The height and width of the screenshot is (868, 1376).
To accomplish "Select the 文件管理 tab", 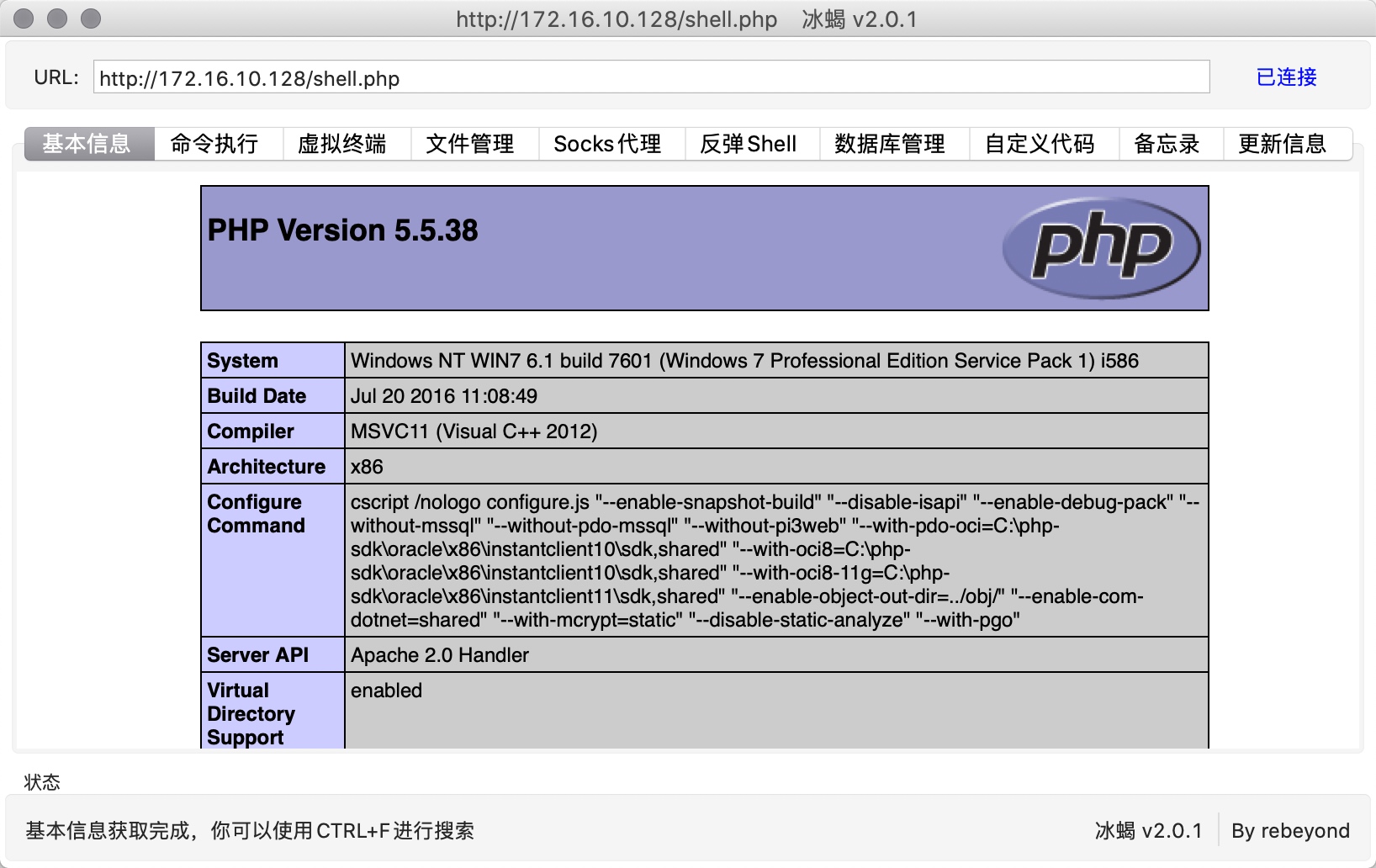I will pos(474,144).
